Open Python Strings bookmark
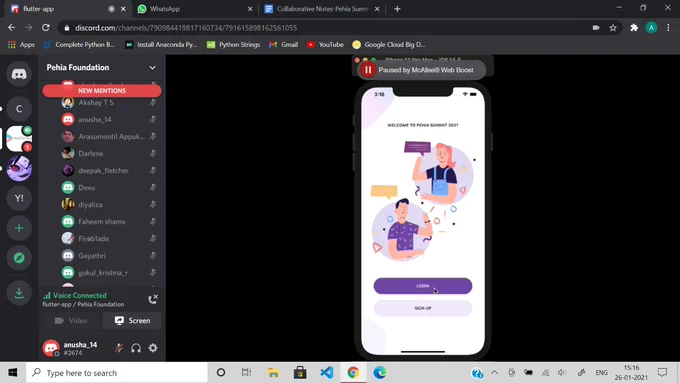Viewport: 680px width, 383px height. point(233,45)
